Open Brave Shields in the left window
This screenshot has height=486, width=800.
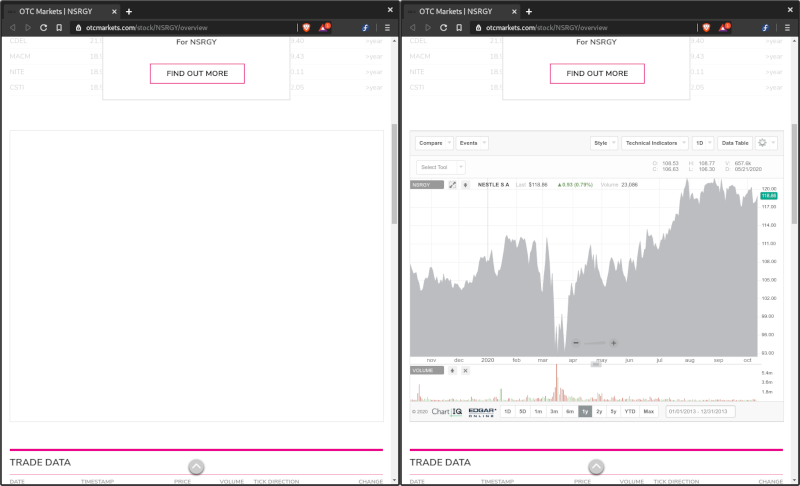[x=307, y=28]
